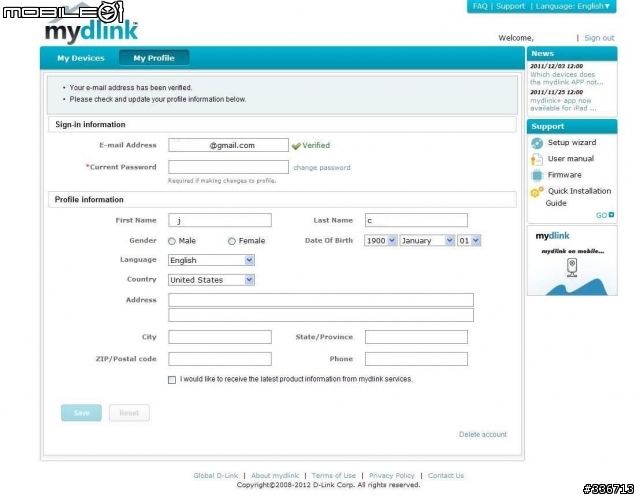Click the Contact Us footer link
This screenshot has width=640, height=497.
tap(446, 476)
